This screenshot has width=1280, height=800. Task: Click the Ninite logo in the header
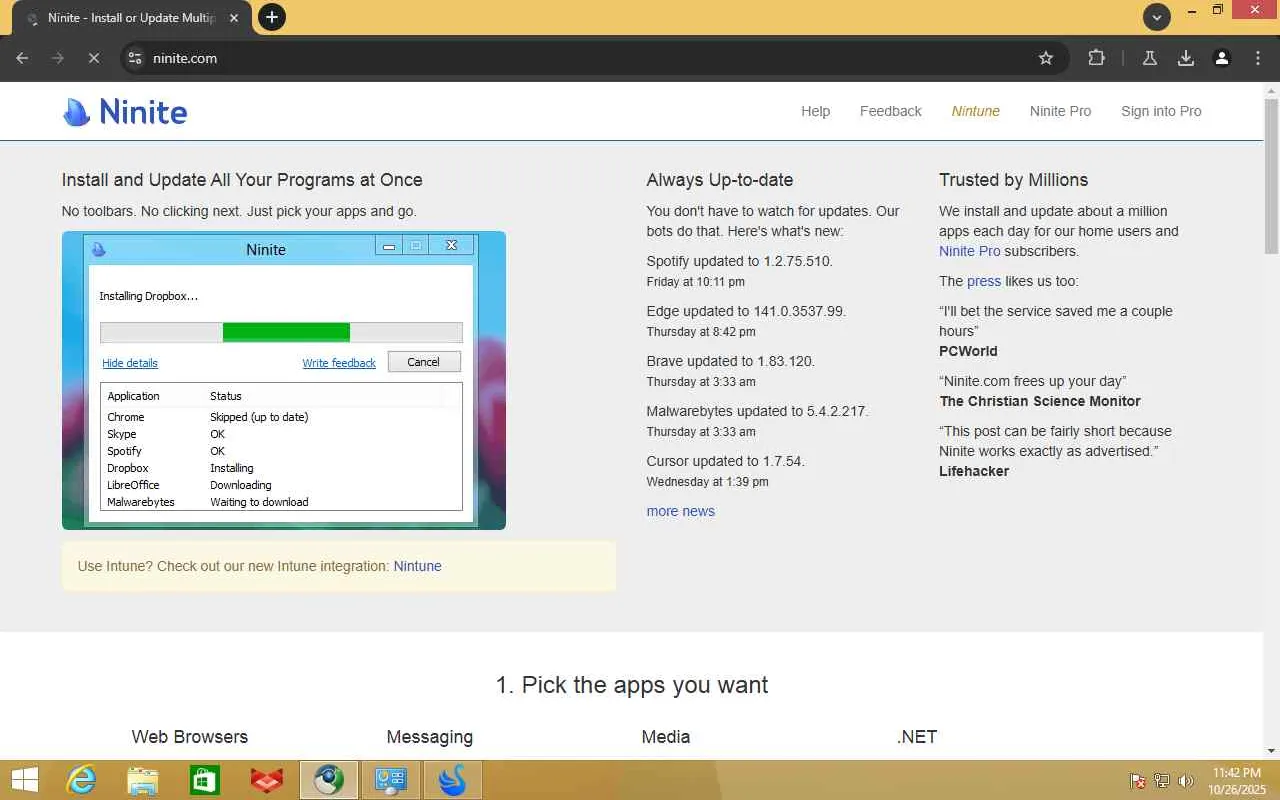click(125, 112)
